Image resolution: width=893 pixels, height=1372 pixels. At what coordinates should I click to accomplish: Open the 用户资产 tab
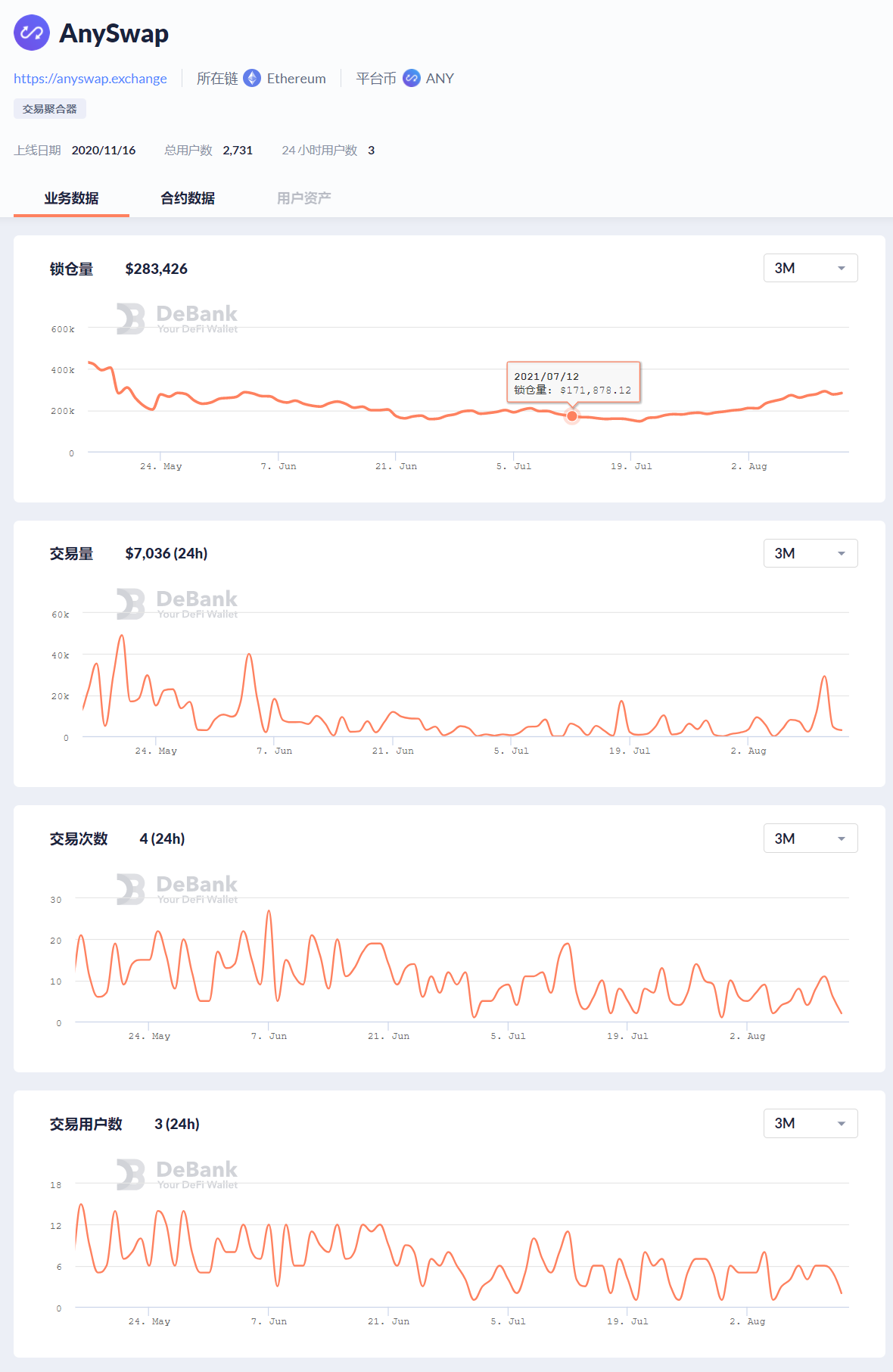tap(303, 198)
